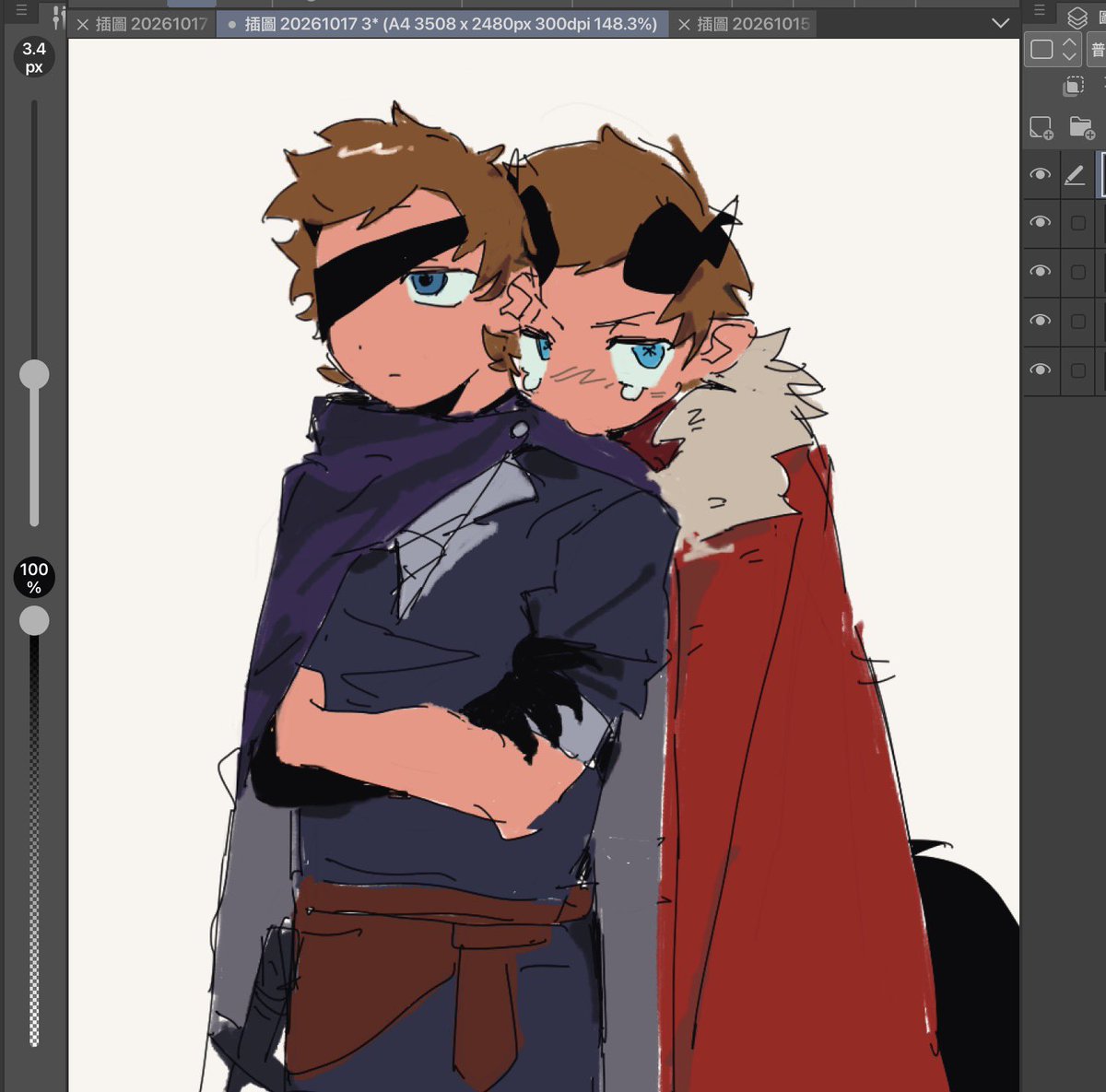Click the brush size slider handle

34,374
